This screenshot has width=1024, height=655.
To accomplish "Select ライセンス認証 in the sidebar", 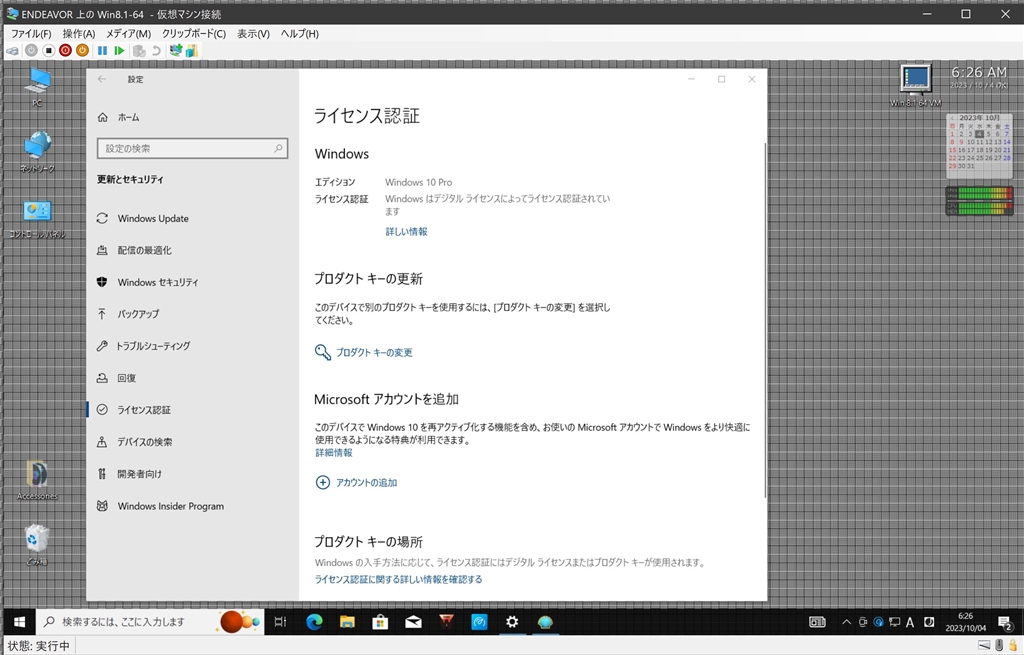I will coord(193,410).
